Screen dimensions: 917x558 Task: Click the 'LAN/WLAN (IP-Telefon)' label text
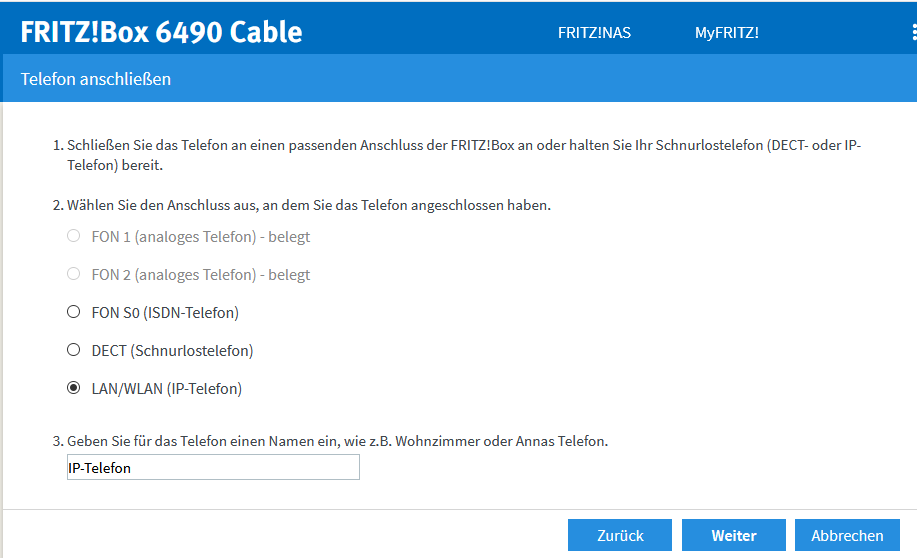[166, 389]
